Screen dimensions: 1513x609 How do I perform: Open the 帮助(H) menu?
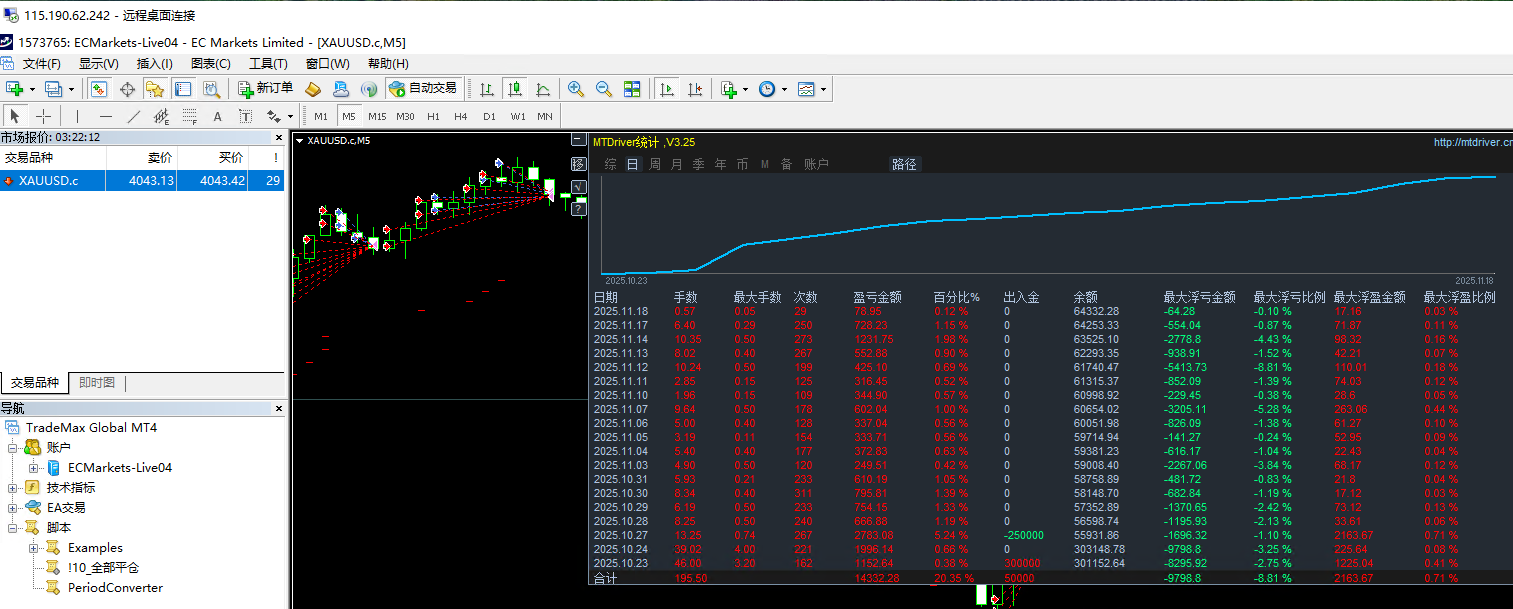tap(388, 63)
